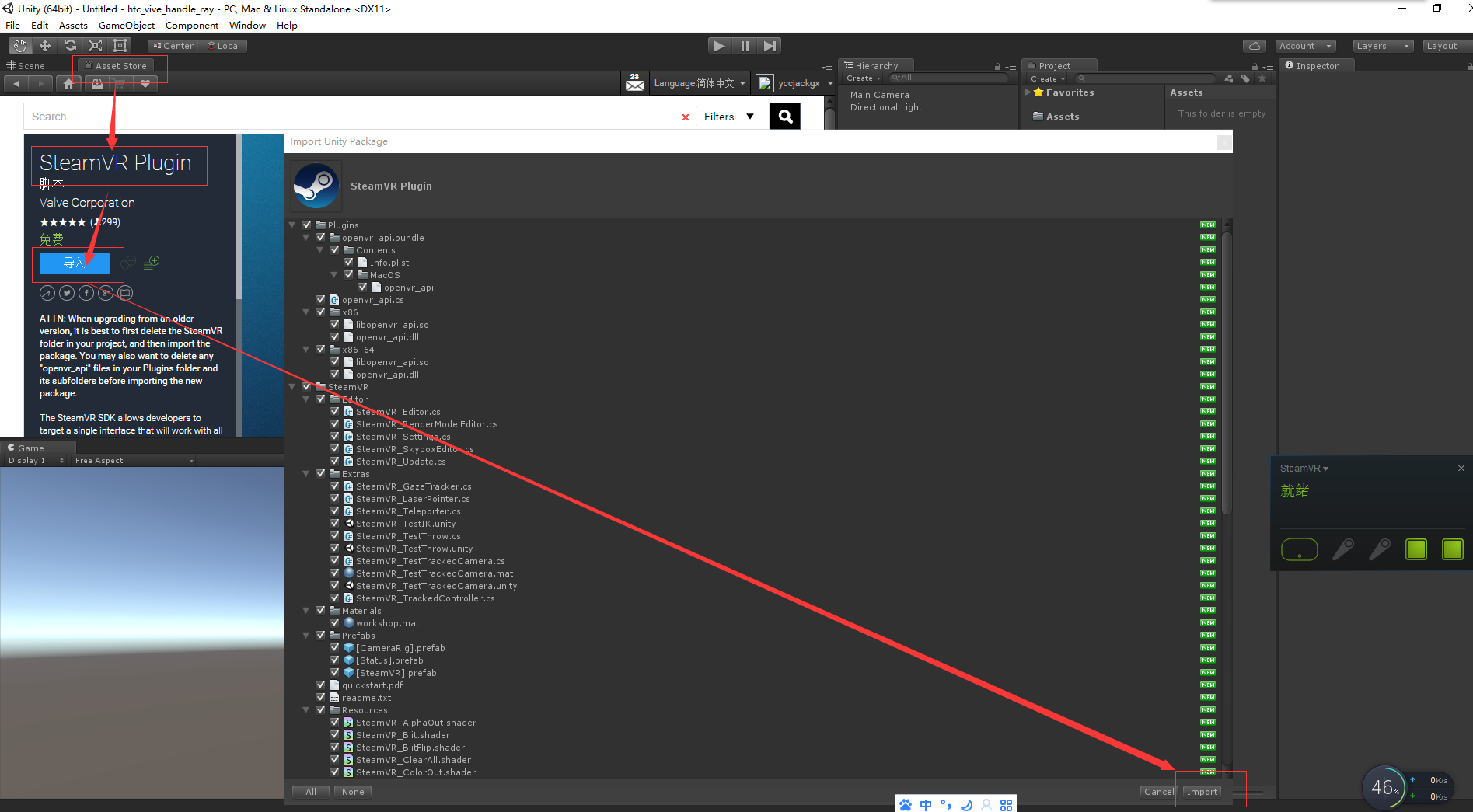Click the input method 中 icon
Screen dimensions: 1473x812
click(x=926, y=805)
